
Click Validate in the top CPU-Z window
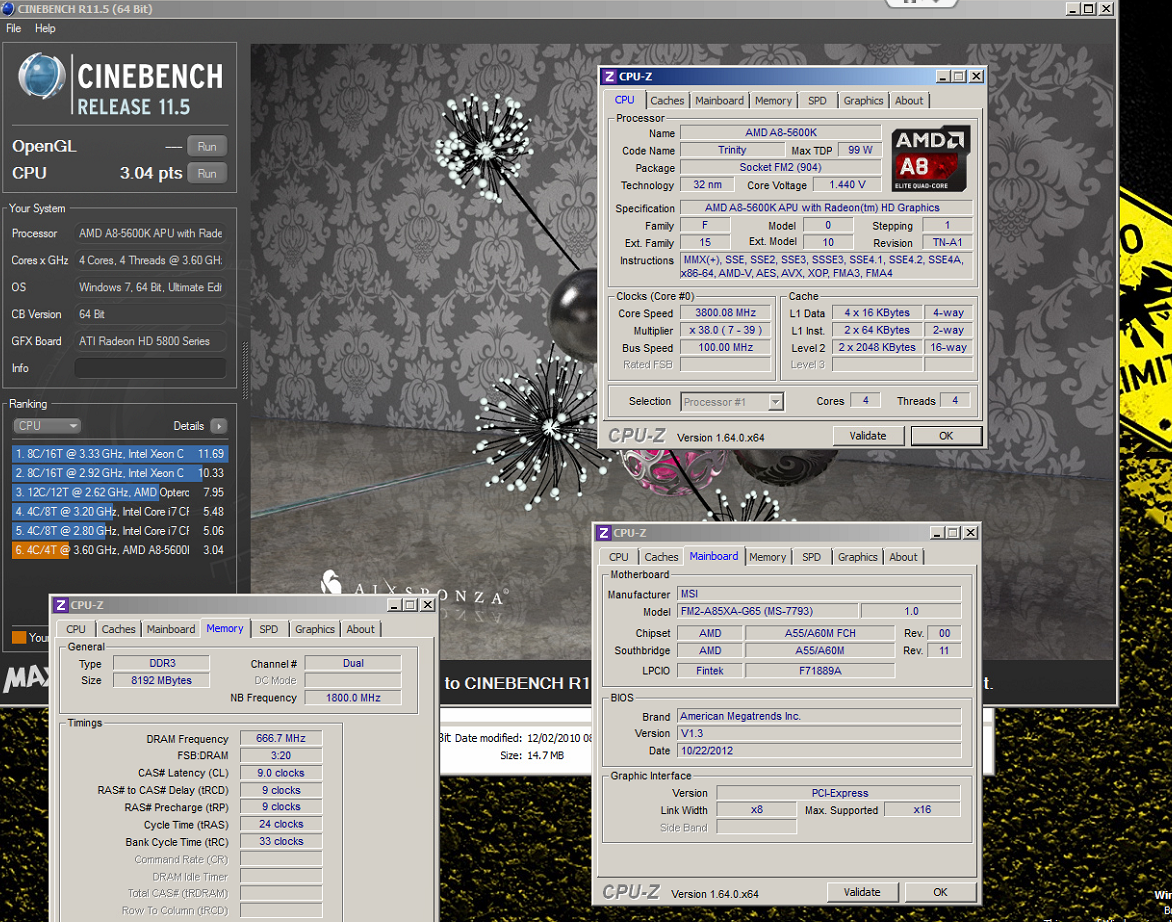[868, 436]
